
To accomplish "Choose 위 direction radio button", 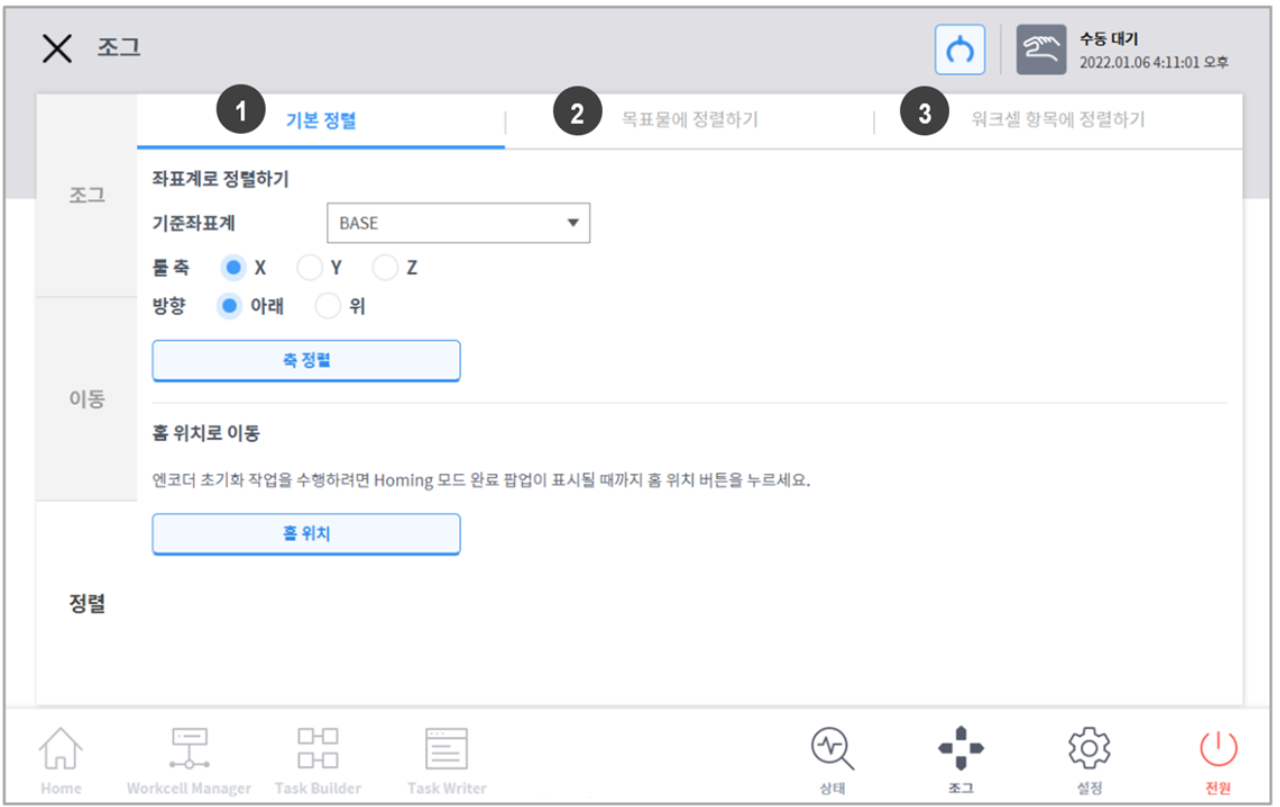I will click(x=328, y=307).
